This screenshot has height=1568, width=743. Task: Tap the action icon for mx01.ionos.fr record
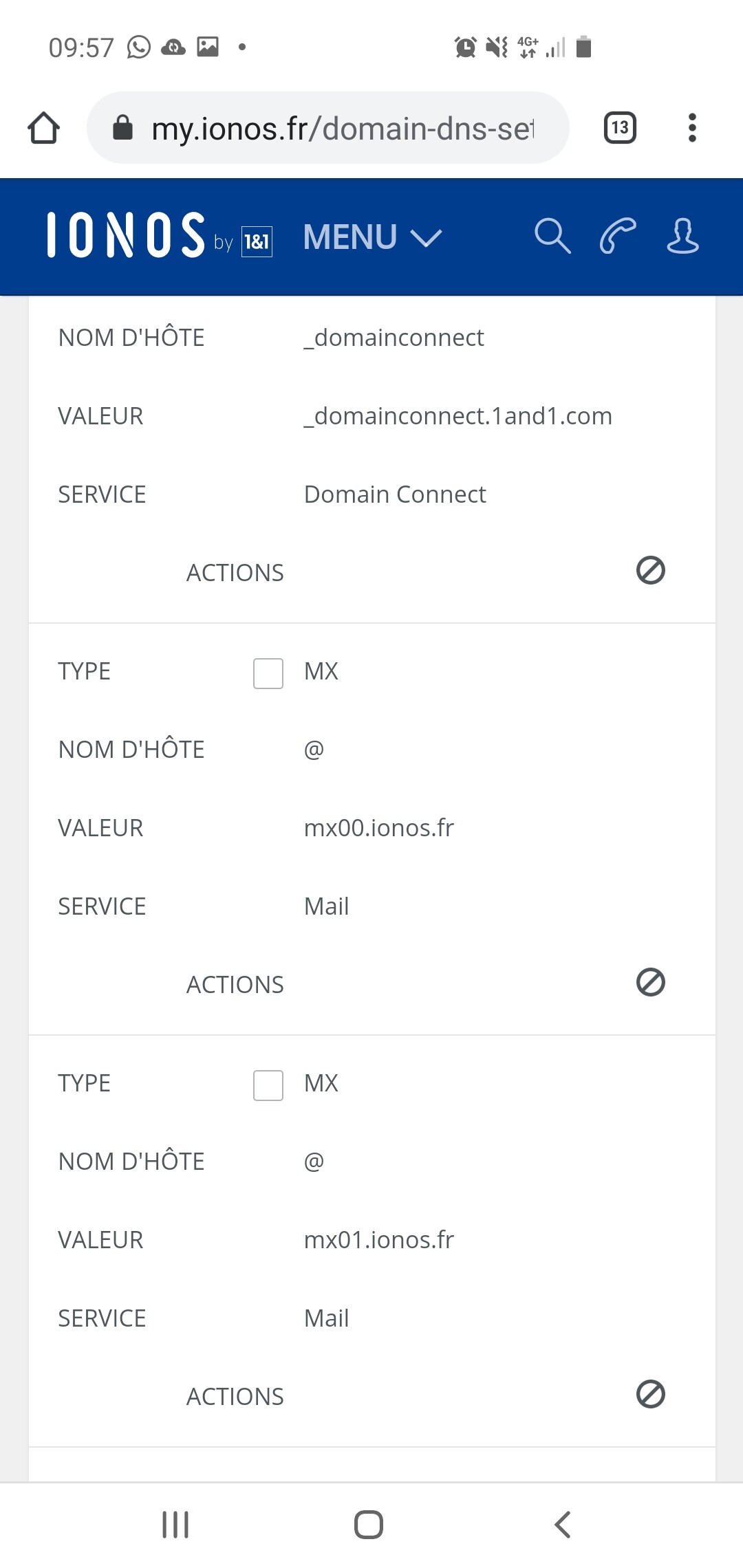650,1395
